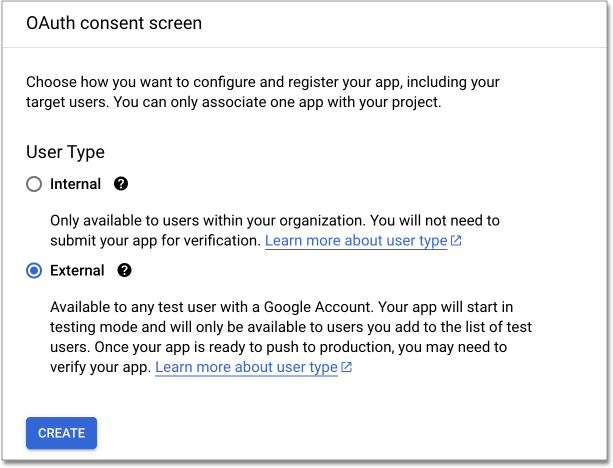Viewport: 613px width, 468px height.
Task: Click the Internal option label text
Action: point(75,184)
